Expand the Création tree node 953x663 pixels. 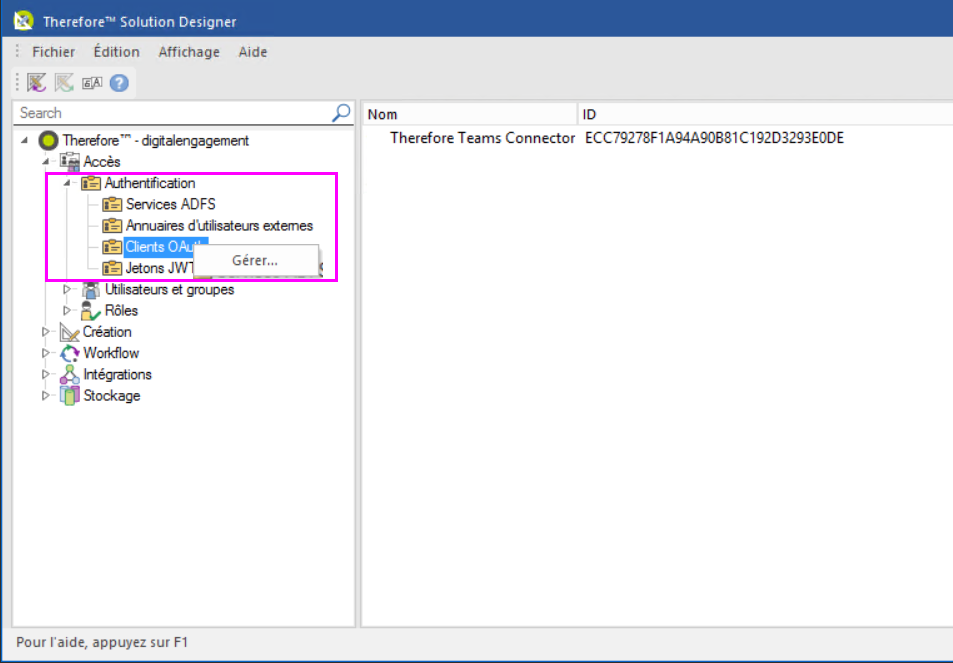[46, 332]
